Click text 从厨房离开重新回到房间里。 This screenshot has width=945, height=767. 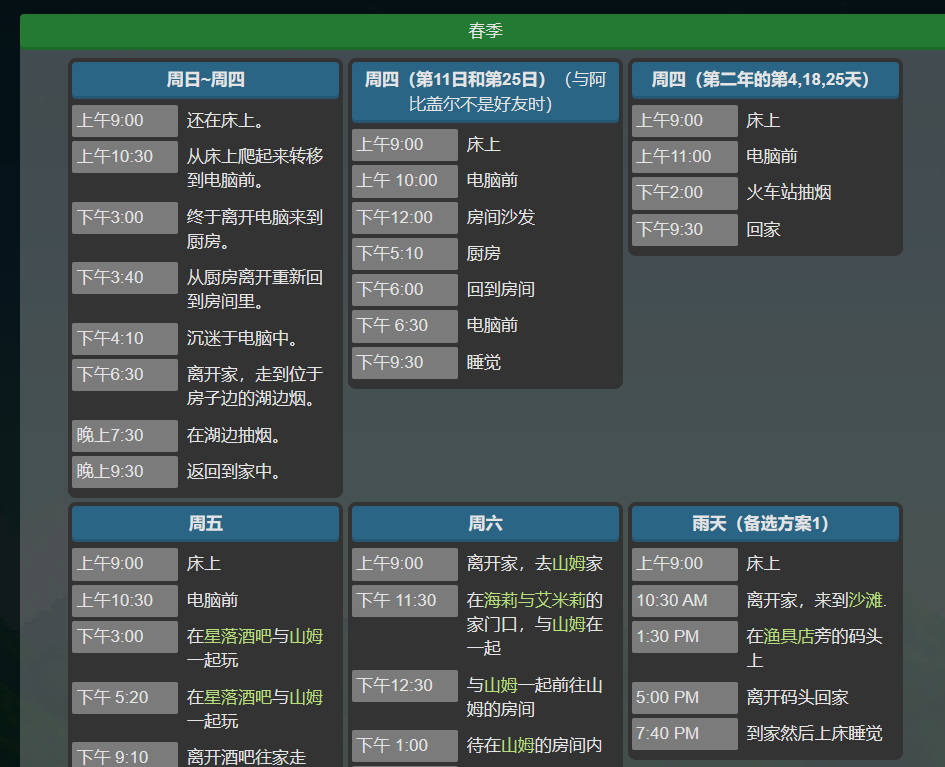pyautogui.click(x=255, y=289)
